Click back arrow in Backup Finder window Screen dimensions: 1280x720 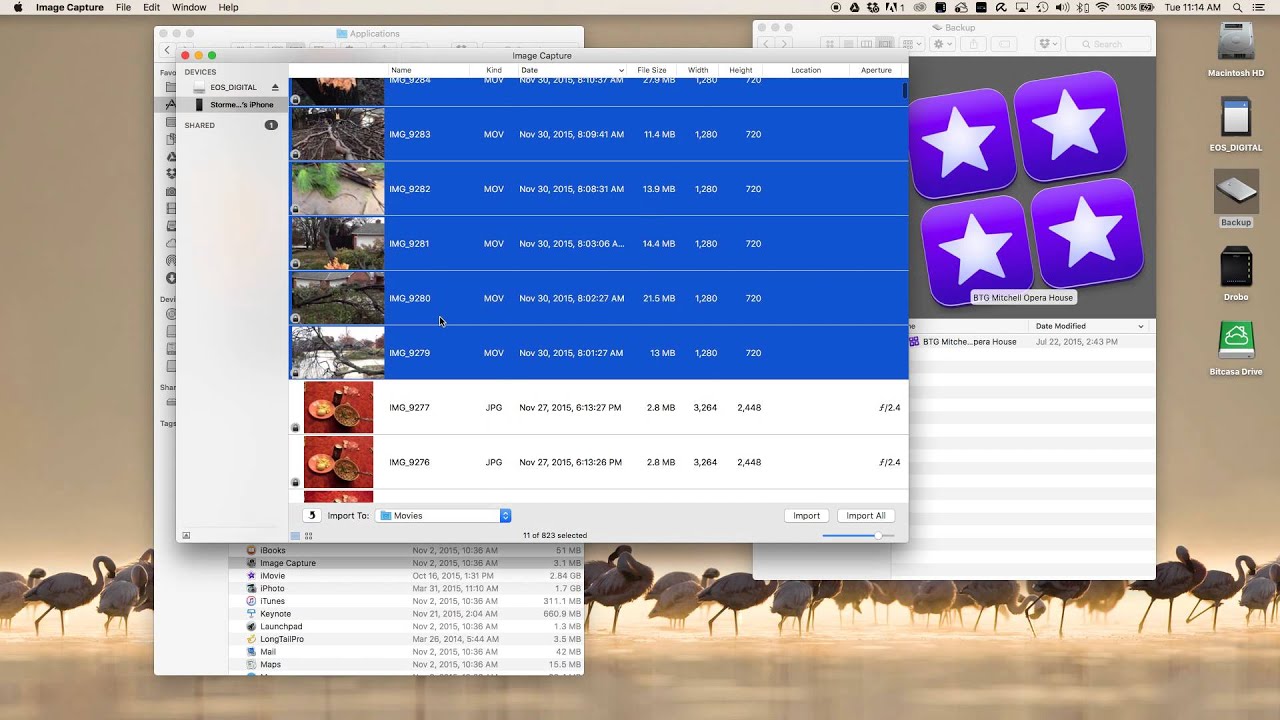(x=766, y=44)
